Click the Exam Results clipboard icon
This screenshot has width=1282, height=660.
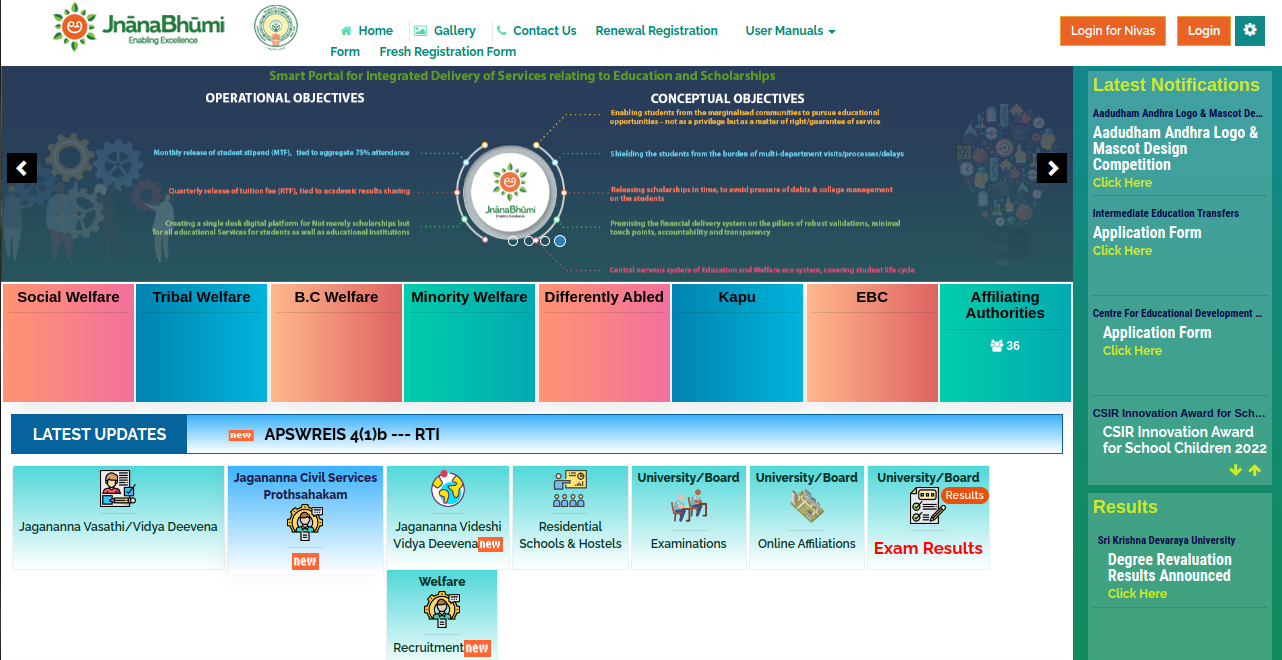(927, 507)
